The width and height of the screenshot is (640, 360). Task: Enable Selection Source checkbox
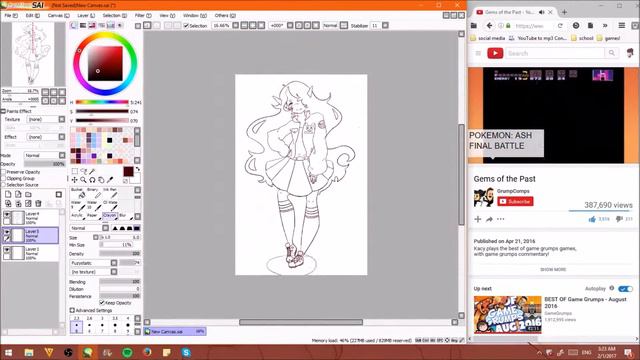tap(4, 185)
